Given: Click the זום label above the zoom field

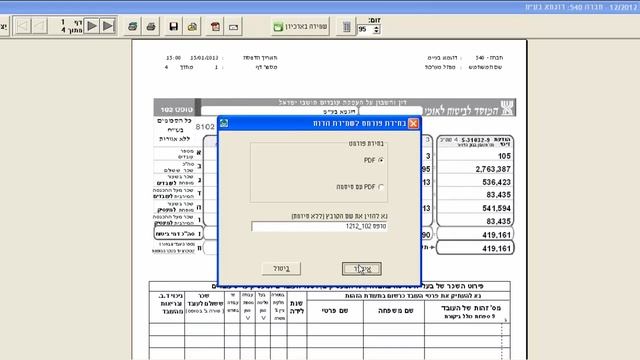Looking at the screenshot, I should (x=374, y=20).
